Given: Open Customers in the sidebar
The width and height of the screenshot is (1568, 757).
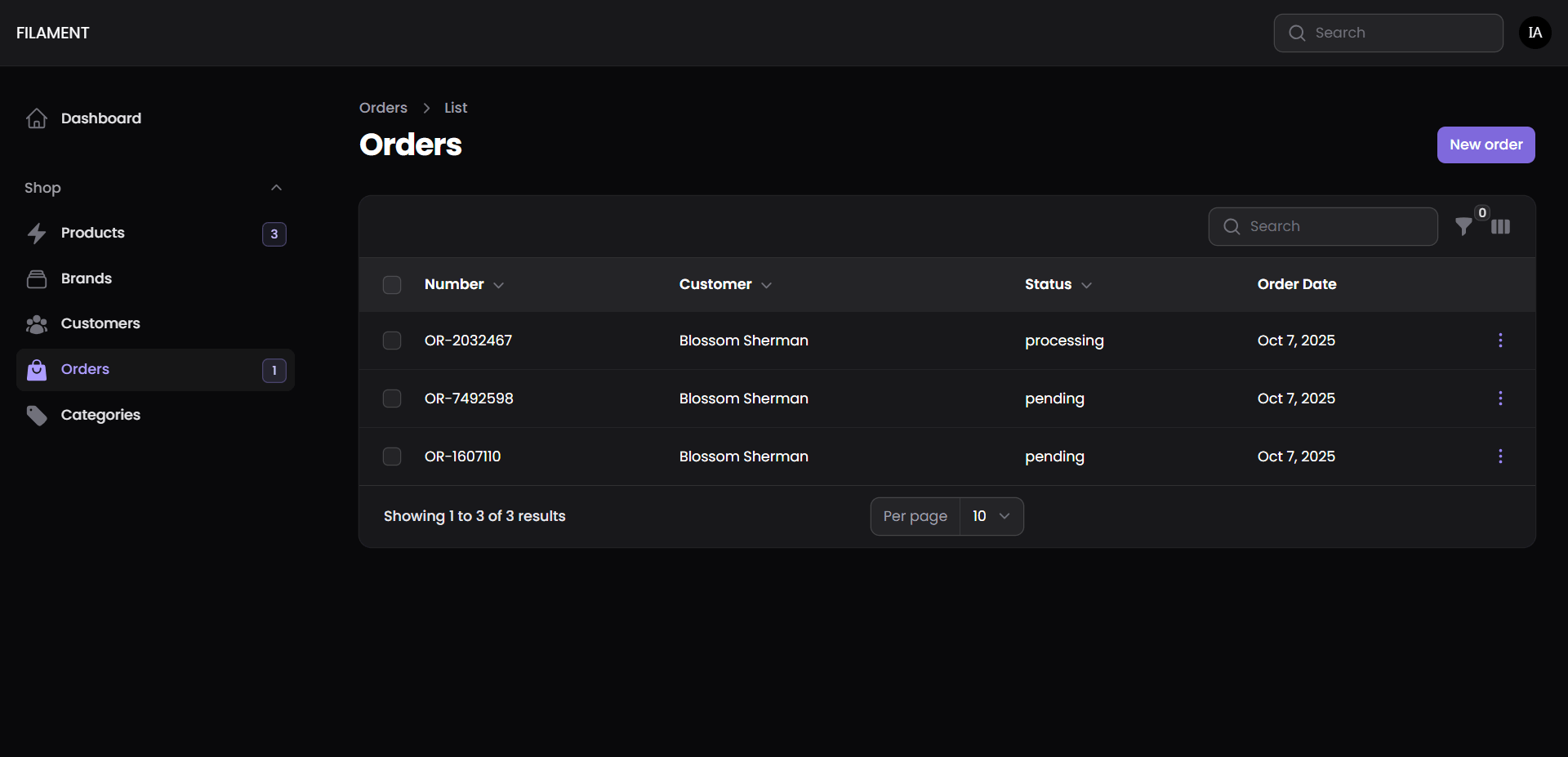Looking at the screenshot, I should (x=155, y=324).
